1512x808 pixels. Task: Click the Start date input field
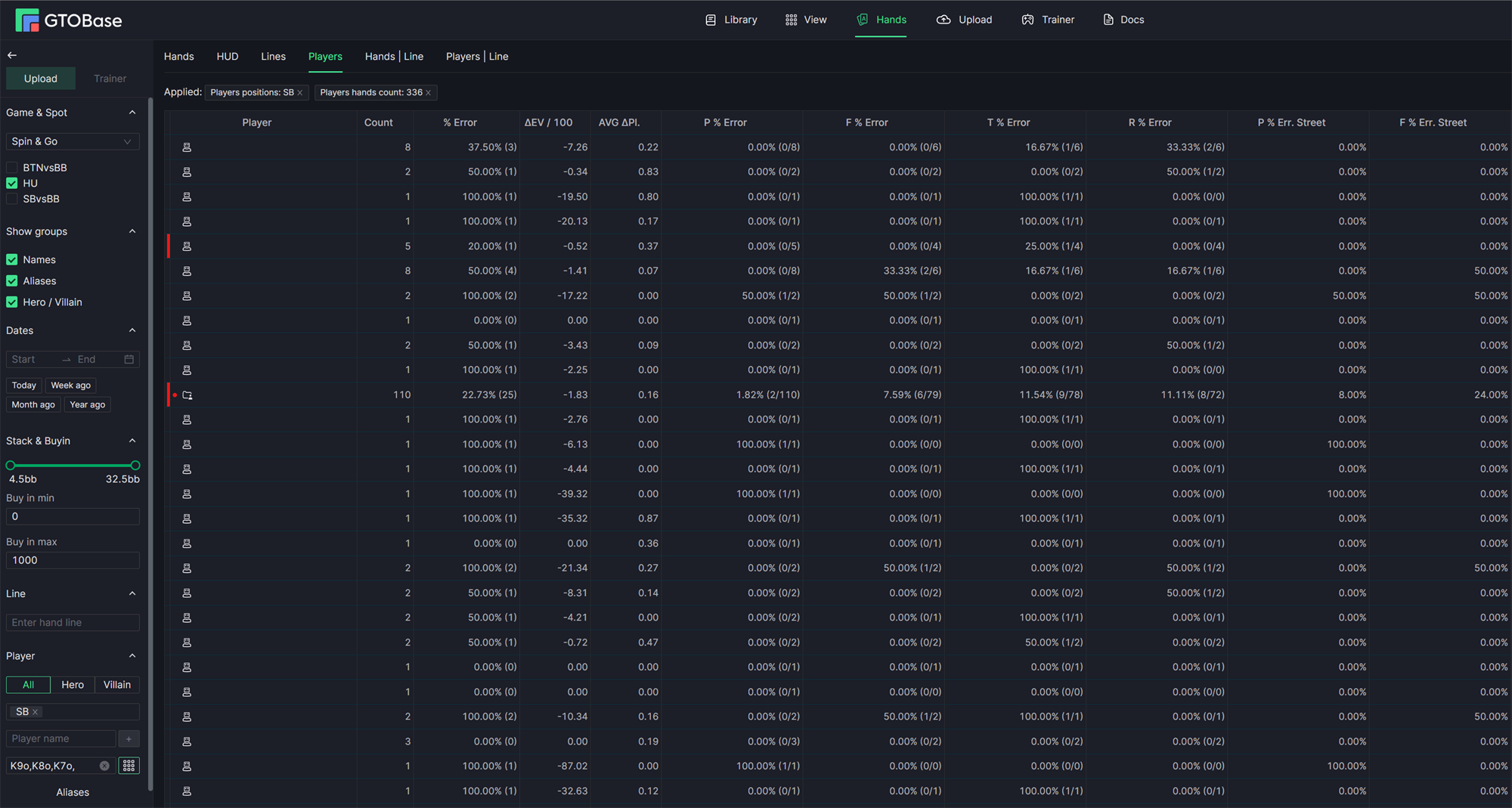(34, 360)
